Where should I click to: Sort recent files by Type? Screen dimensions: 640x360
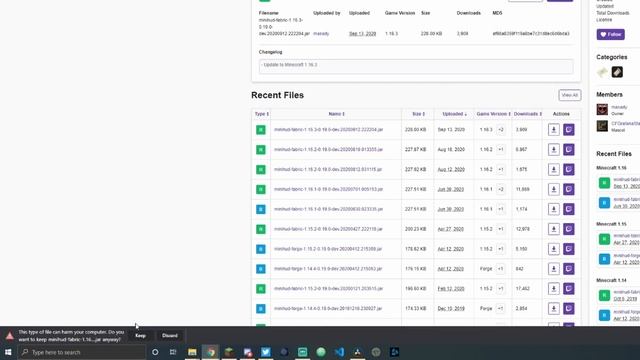(262, 114)
